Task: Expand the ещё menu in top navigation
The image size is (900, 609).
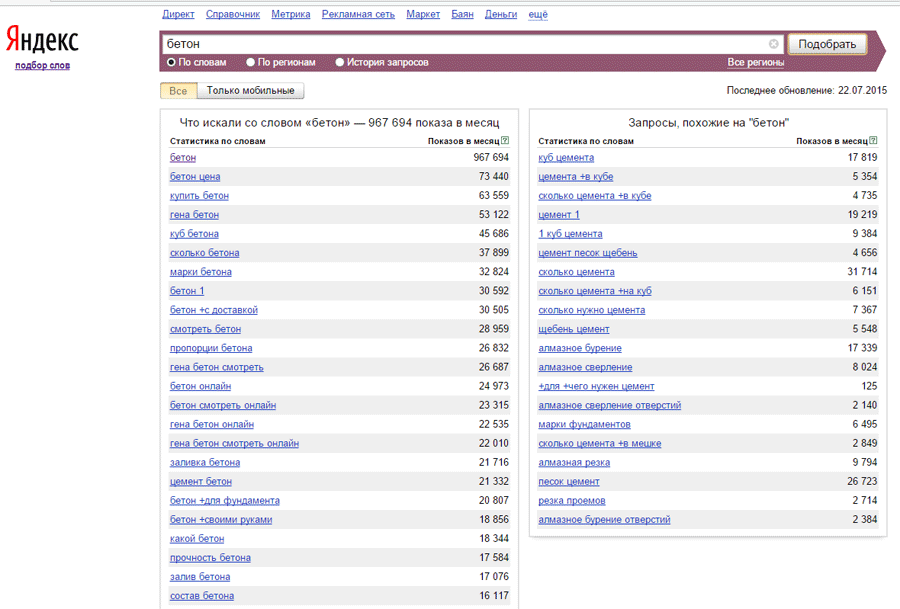Action: [x=538, y=14]
